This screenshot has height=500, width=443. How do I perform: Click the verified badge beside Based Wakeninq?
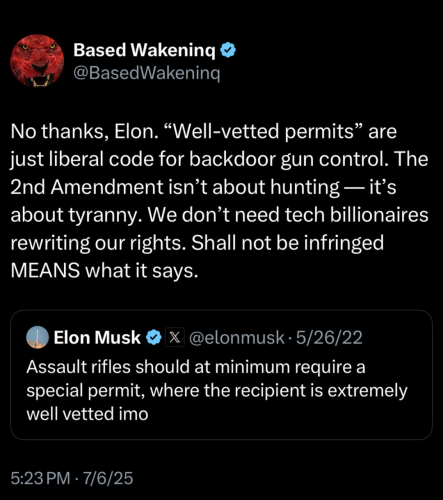tap(229, 50)
